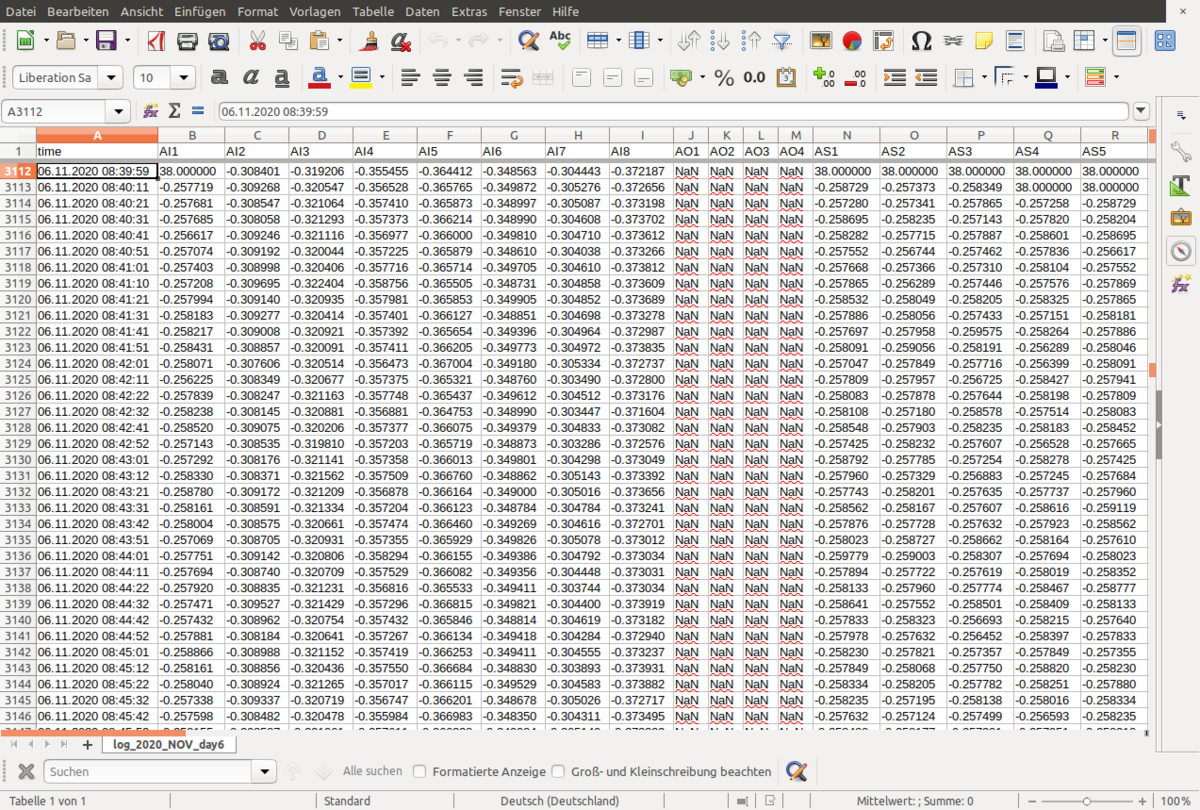Click the add new sheet plus button
Viewport: 1200px width, 810px height.
87,744
